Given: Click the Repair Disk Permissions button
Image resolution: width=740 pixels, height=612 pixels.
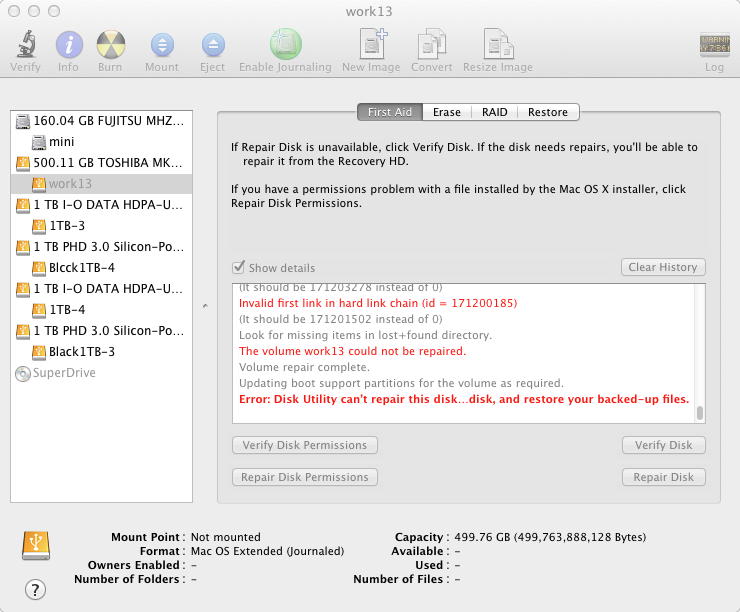Looking at the screenshot, I should [305, 477].
